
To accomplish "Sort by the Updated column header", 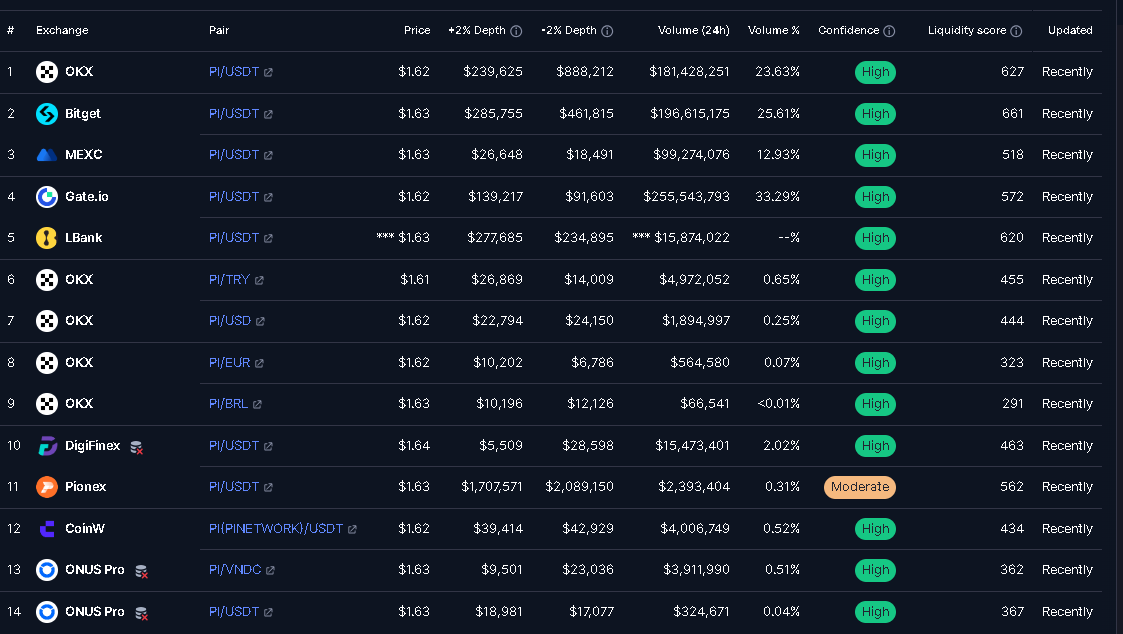I will [1070, 30].
